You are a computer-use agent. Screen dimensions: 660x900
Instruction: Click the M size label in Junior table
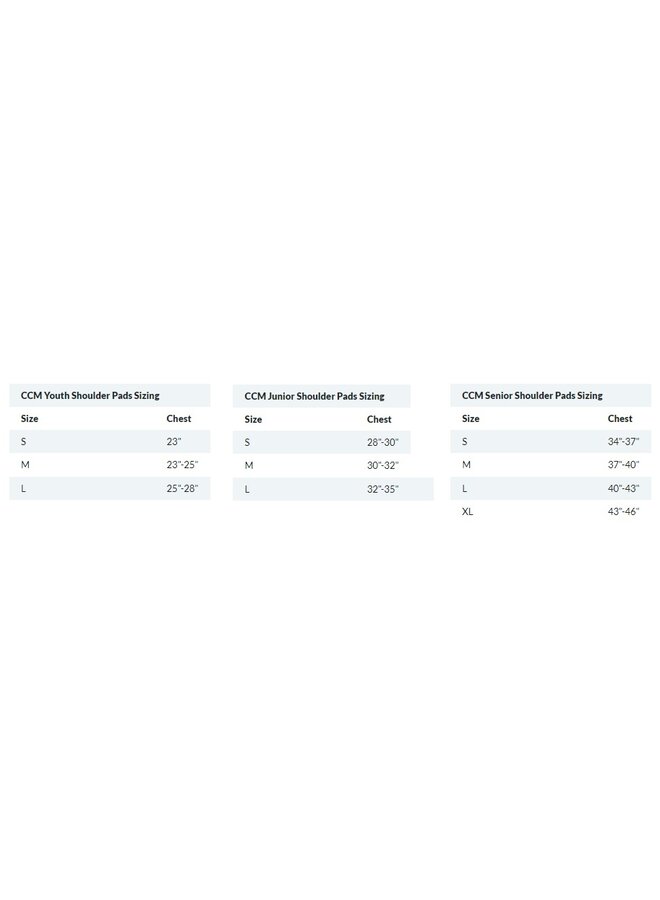249,466
